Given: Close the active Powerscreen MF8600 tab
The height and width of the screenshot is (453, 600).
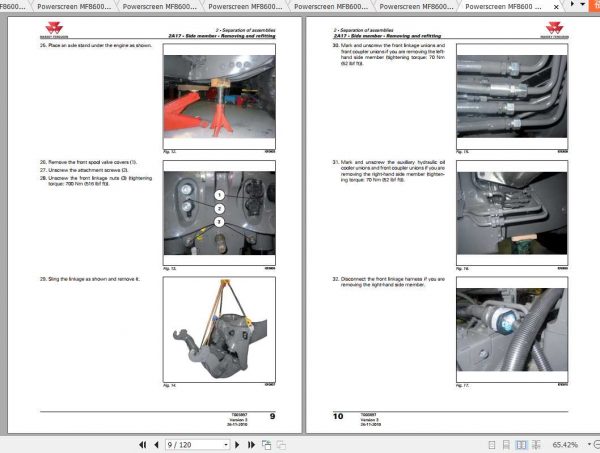Looking at the screenshot, I should coord(556,7).
